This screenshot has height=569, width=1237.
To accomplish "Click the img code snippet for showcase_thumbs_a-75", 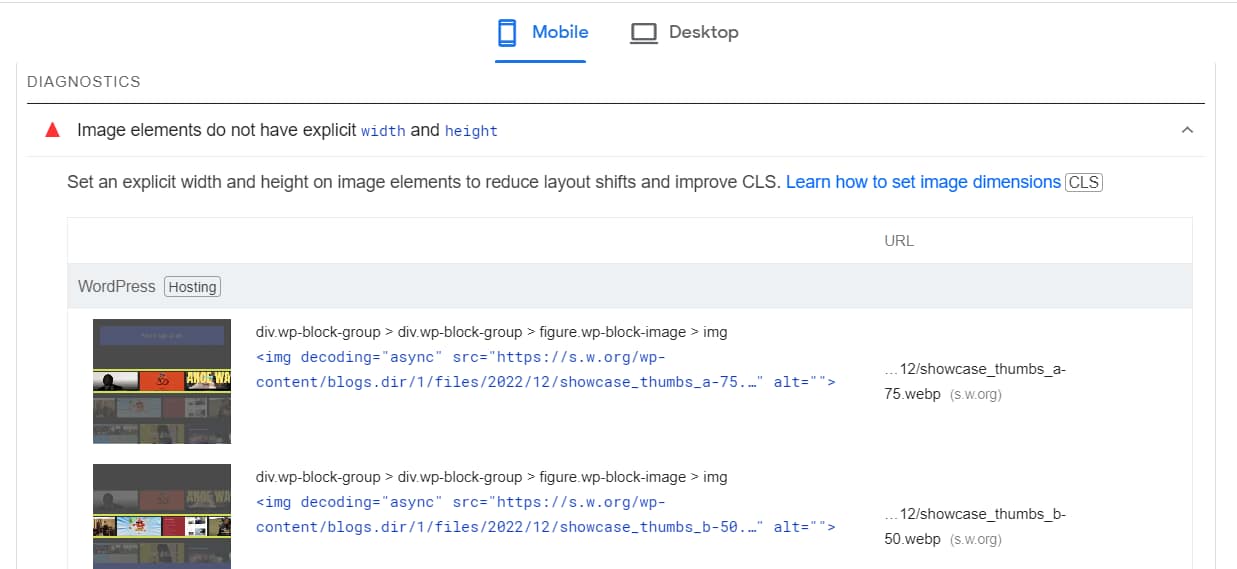I will (546, 370).
